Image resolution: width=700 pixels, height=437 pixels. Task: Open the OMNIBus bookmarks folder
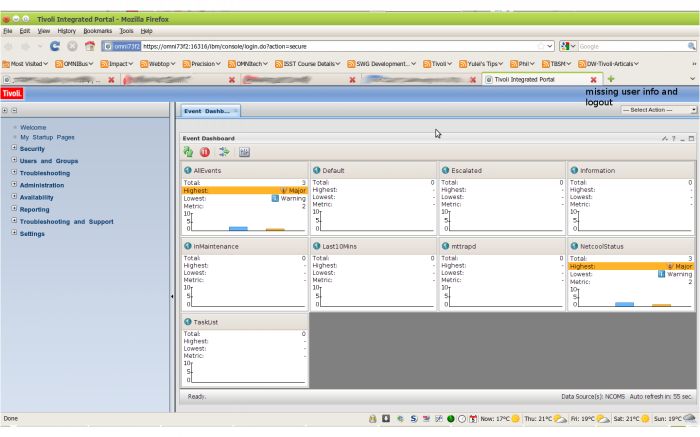[x=74, y=64]
